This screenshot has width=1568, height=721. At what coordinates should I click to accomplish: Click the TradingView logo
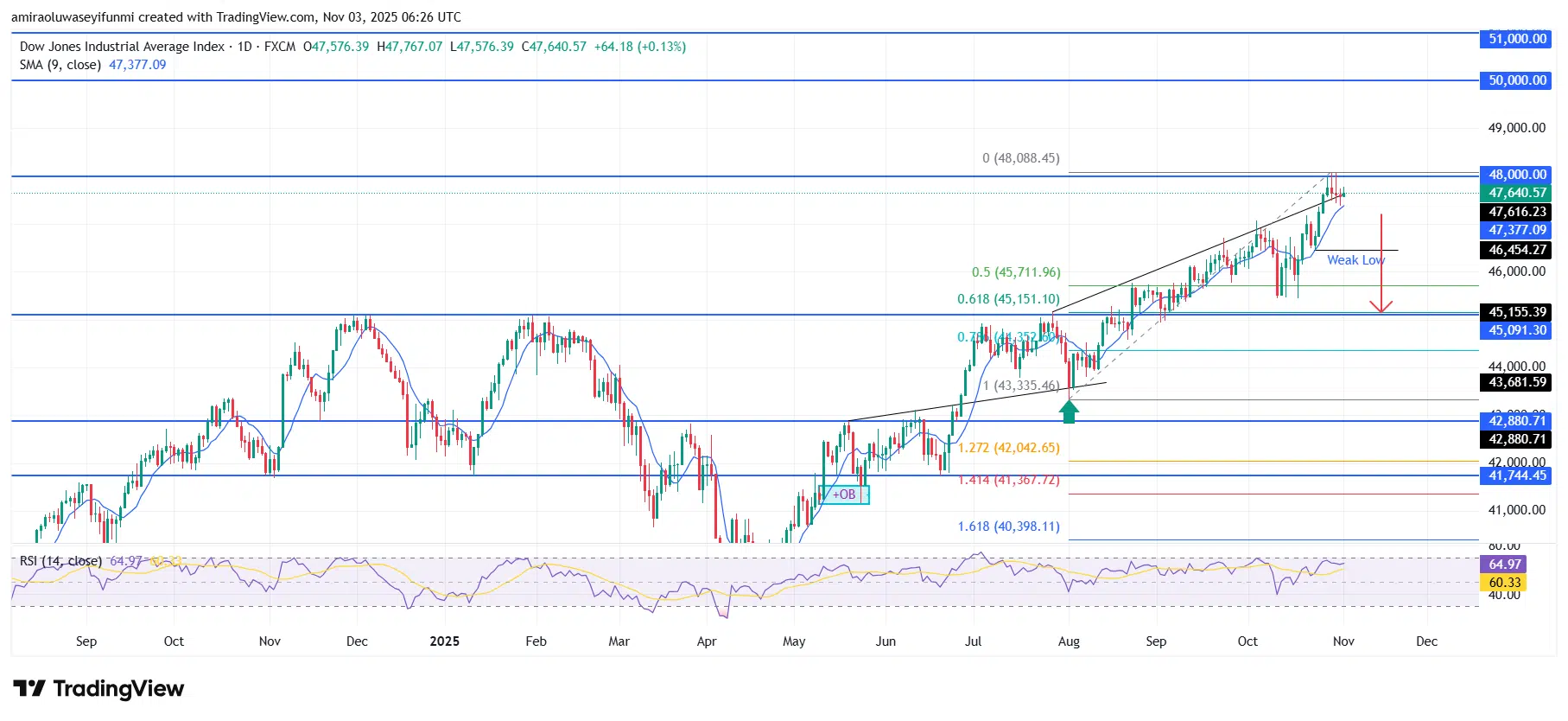tap(98, 689)
